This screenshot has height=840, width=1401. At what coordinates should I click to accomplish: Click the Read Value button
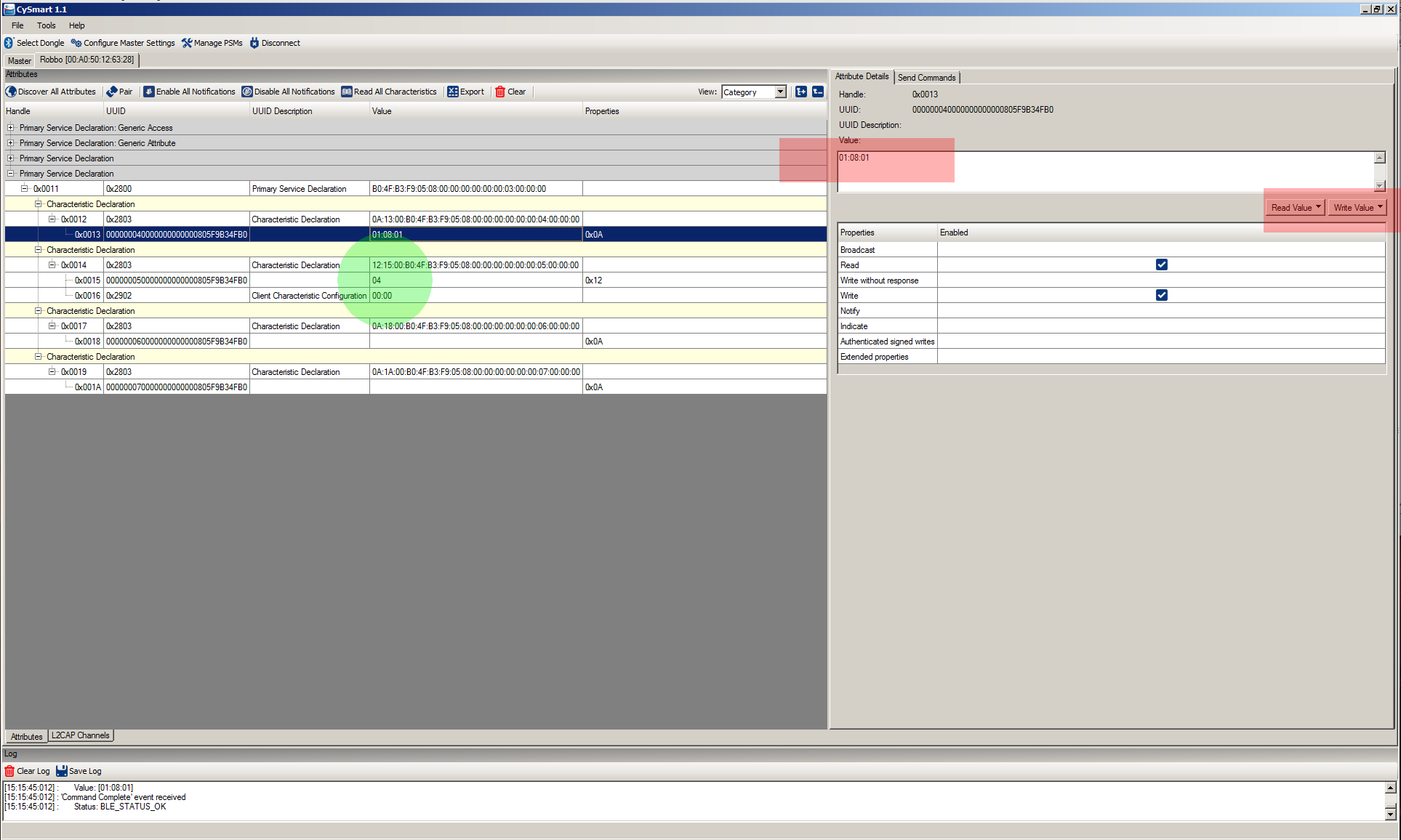pyautogui.click(x=1291, y=208)
